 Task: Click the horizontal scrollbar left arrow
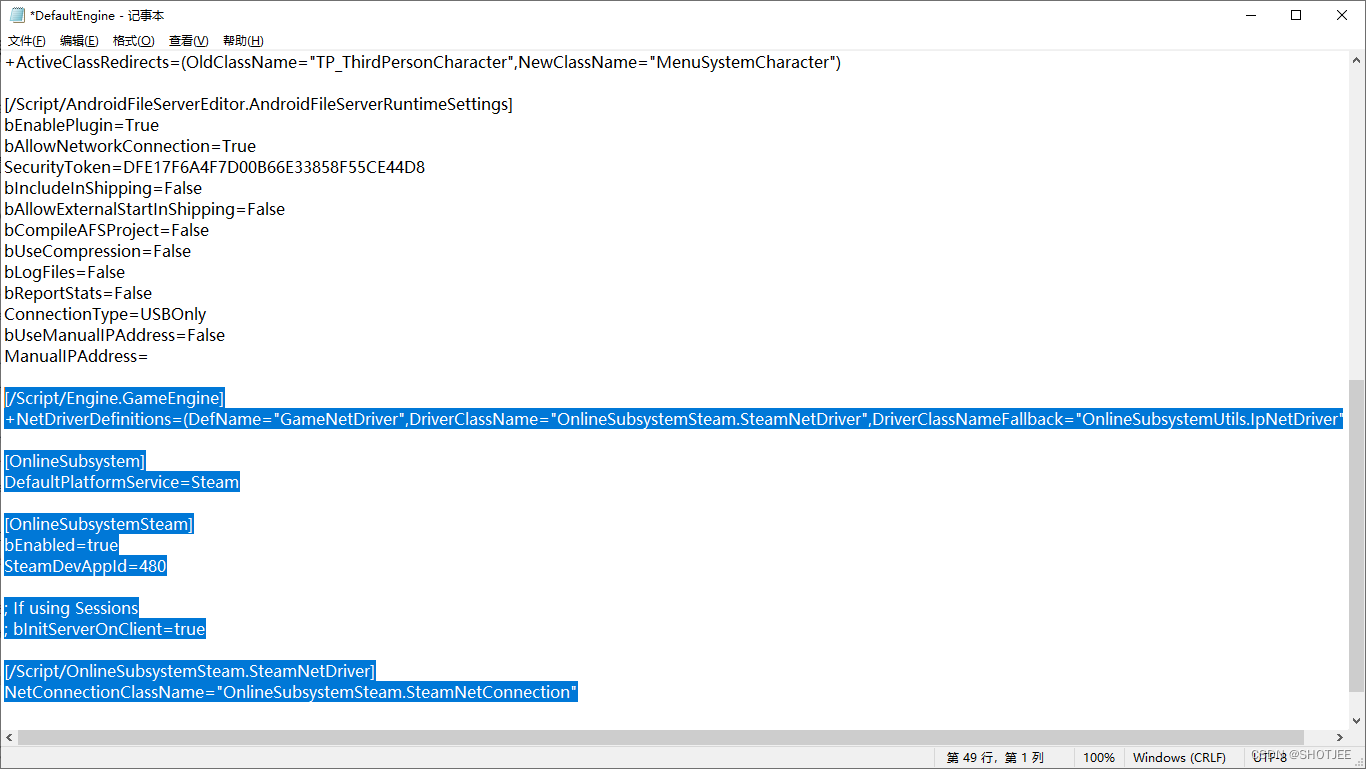9,737
